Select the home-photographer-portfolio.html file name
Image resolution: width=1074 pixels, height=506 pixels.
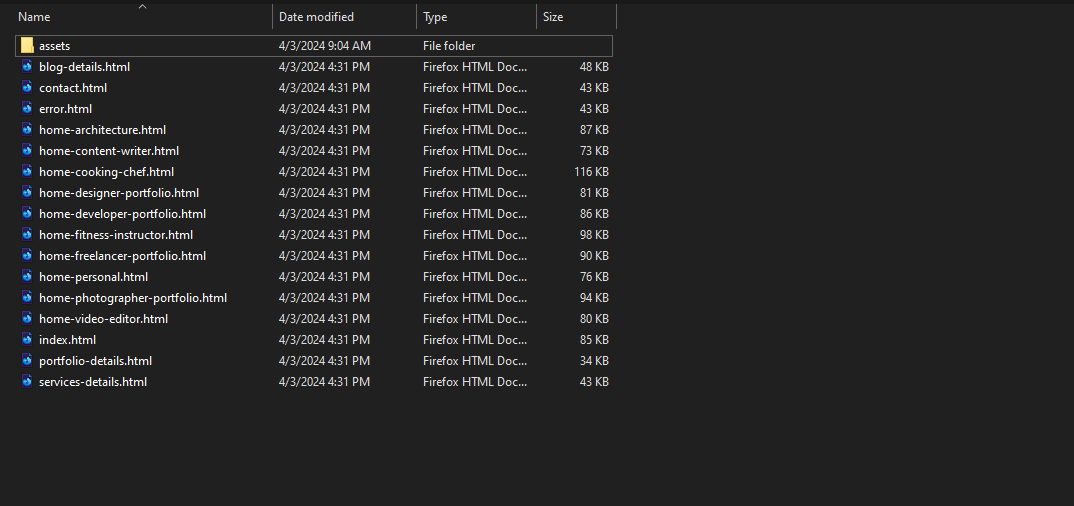pyautogui.click(x=133, y=298)
